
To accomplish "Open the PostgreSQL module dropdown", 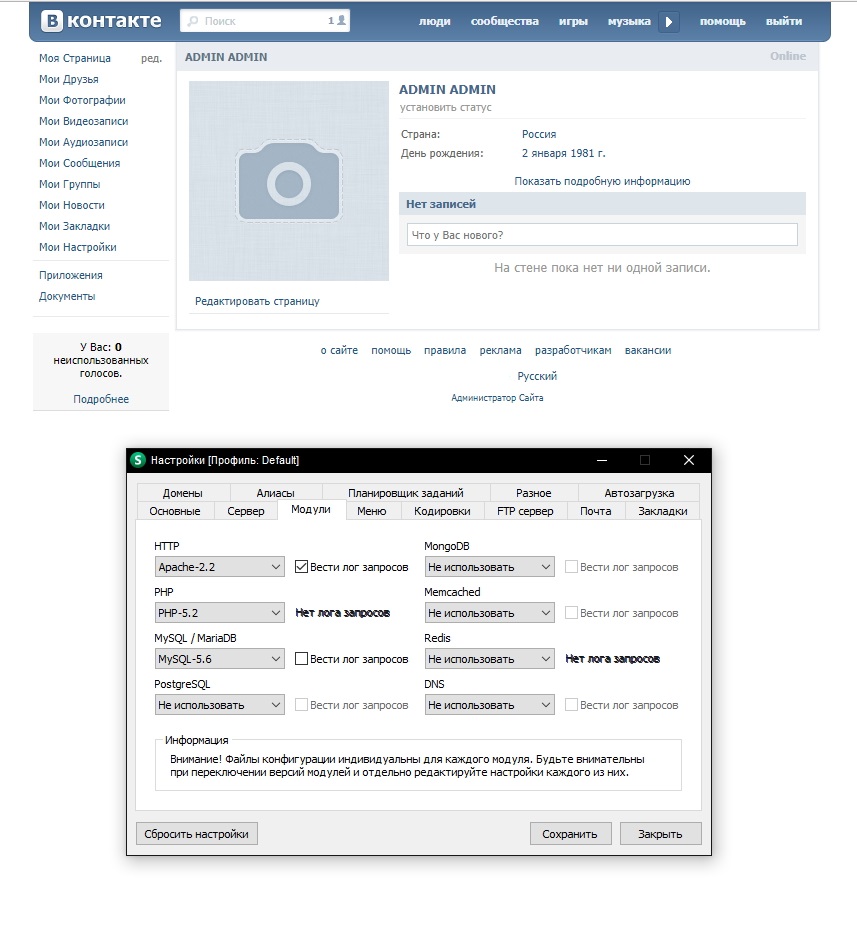I will 219,705.
